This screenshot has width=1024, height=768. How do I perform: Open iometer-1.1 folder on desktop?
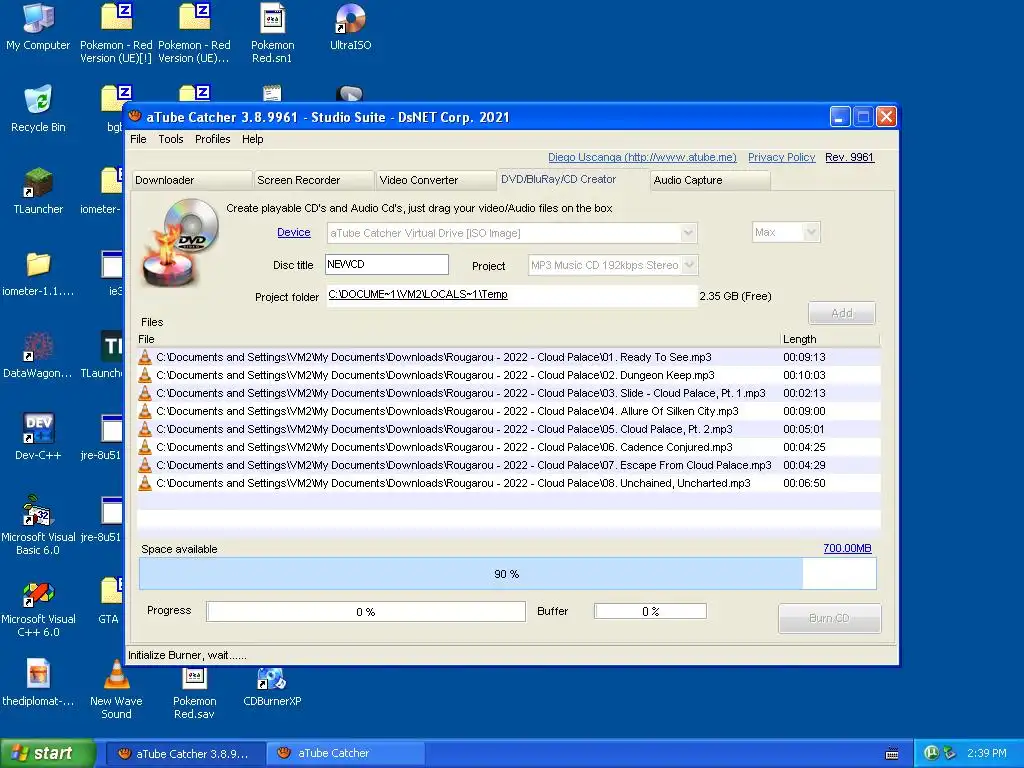[x=38, y=273]
